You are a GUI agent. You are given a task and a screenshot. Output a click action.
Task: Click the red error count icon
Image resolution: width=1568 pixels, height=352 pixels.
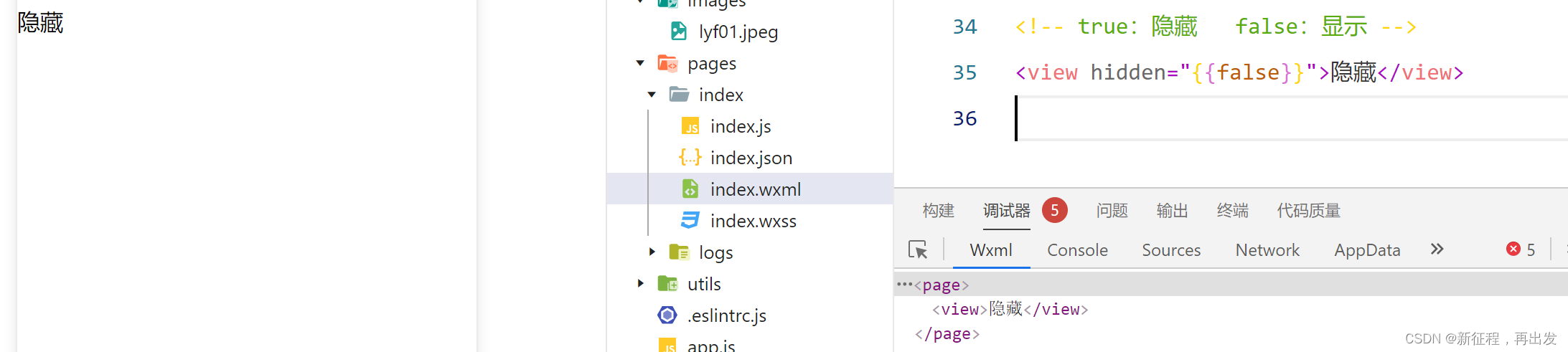(x=1513, y=249)
